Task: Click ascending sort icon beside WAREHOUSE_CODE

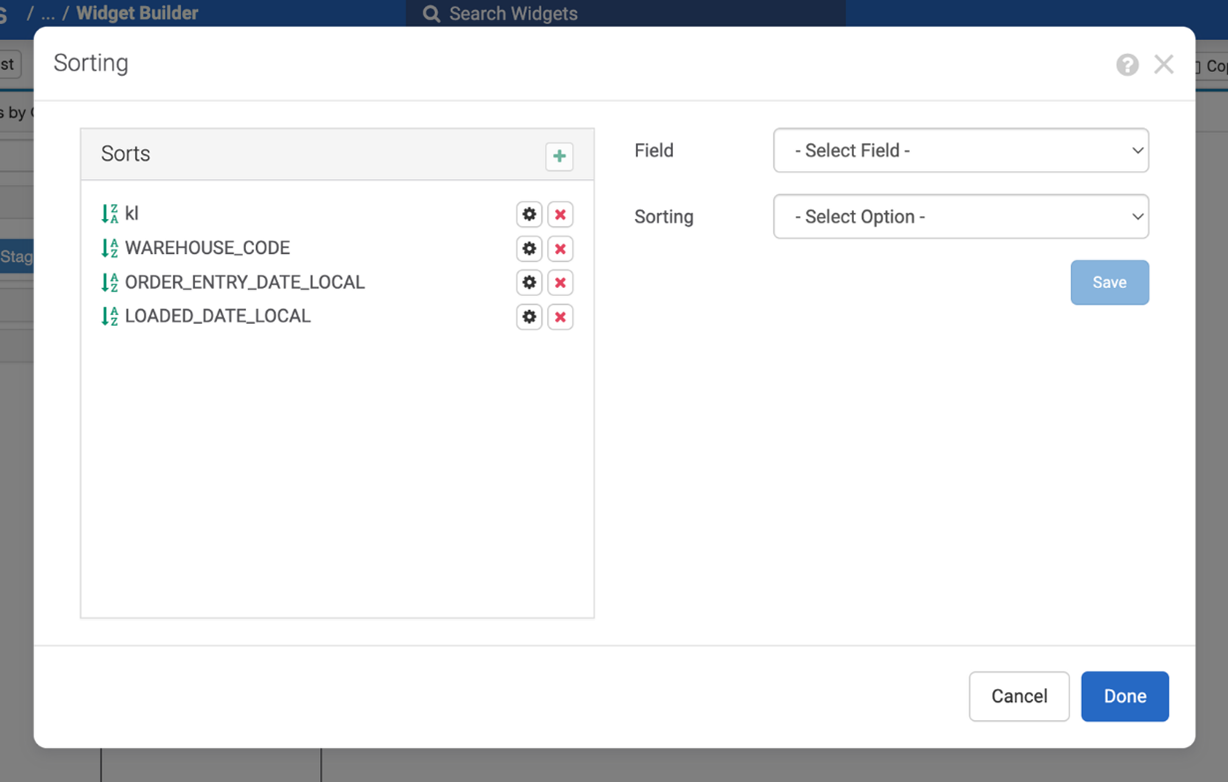Action: 109,249
